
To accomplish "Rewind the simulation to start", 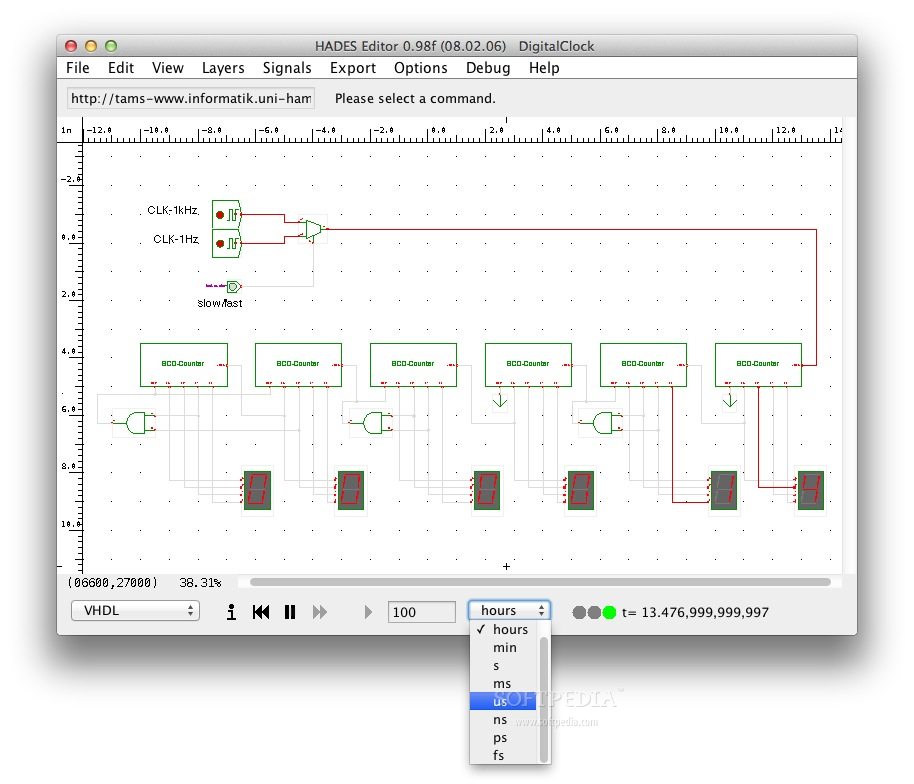I will click(261, 611).
